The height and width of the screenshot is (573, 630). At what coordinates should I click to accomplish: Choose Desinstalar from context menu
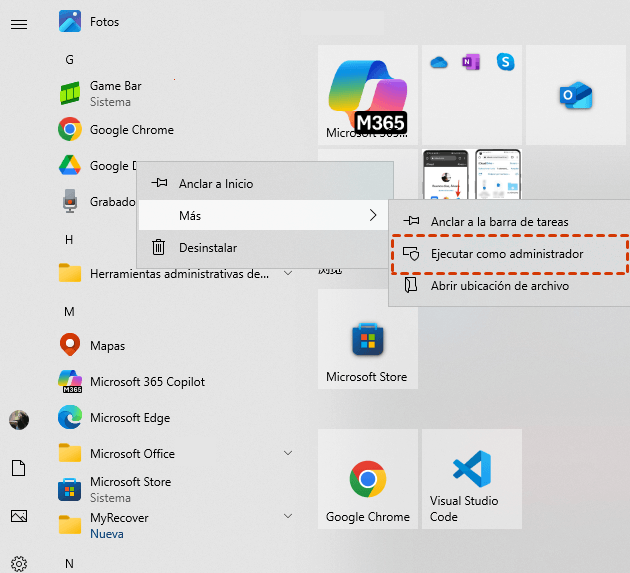coord(263,248)
